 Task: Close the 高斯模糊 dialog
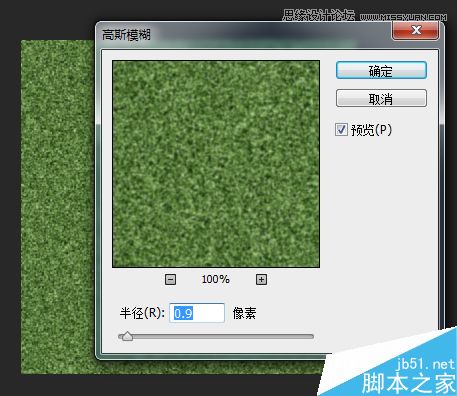point(415,30)
